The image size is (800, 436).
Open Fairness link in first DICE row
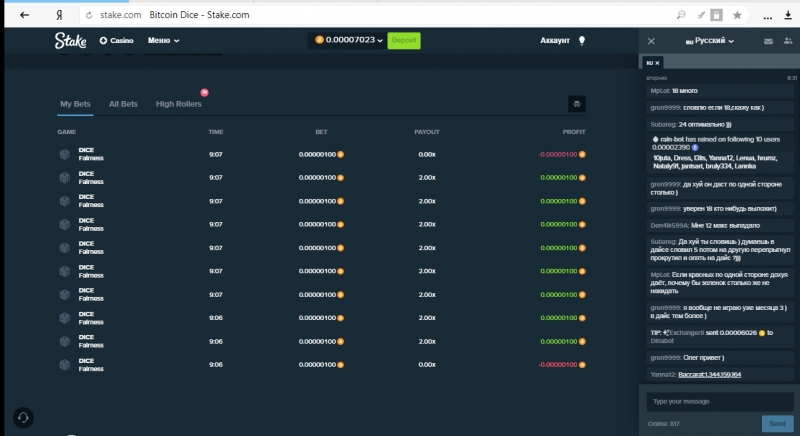(91, 158)
